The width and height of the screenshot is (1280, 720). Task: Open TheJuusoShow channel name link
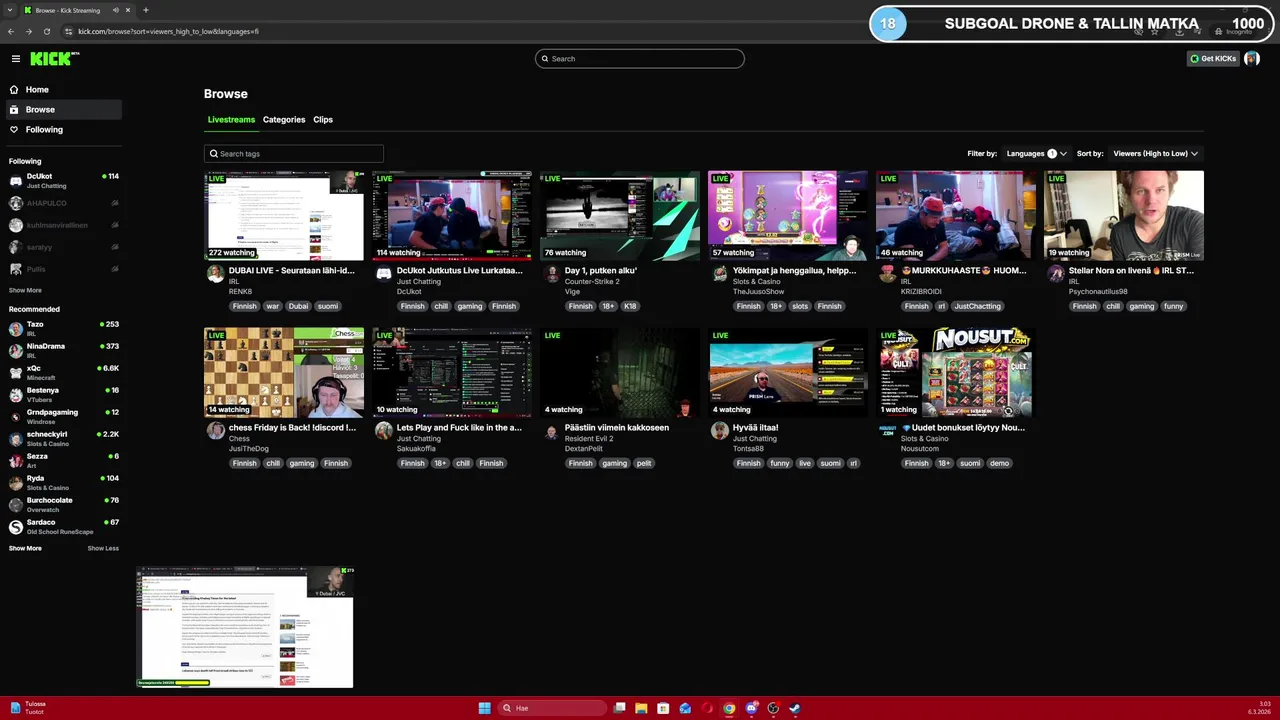[758, 292]
